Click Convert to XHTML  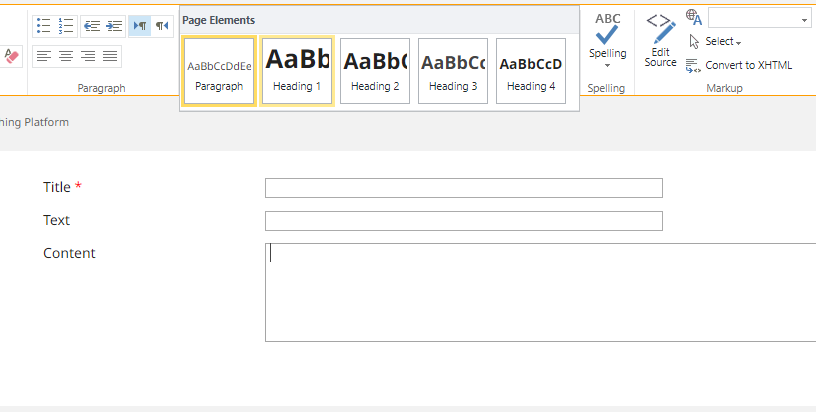click(x=740, y=66)
